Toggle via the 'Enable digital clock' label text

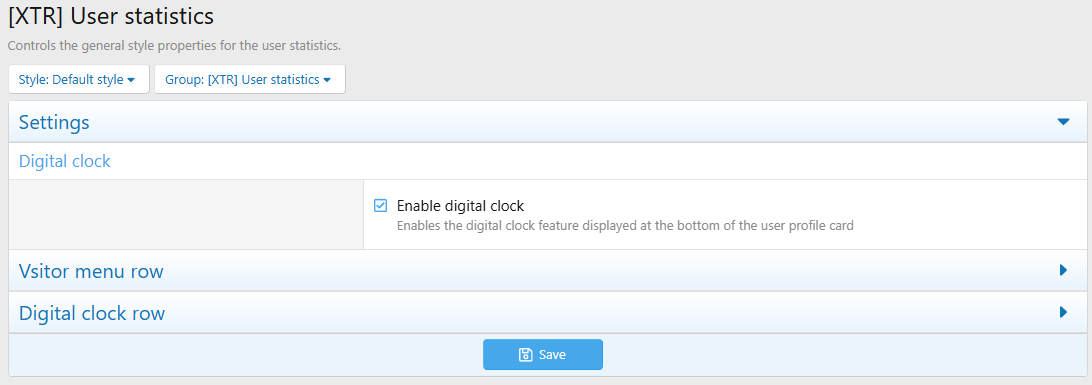[460, 205]
